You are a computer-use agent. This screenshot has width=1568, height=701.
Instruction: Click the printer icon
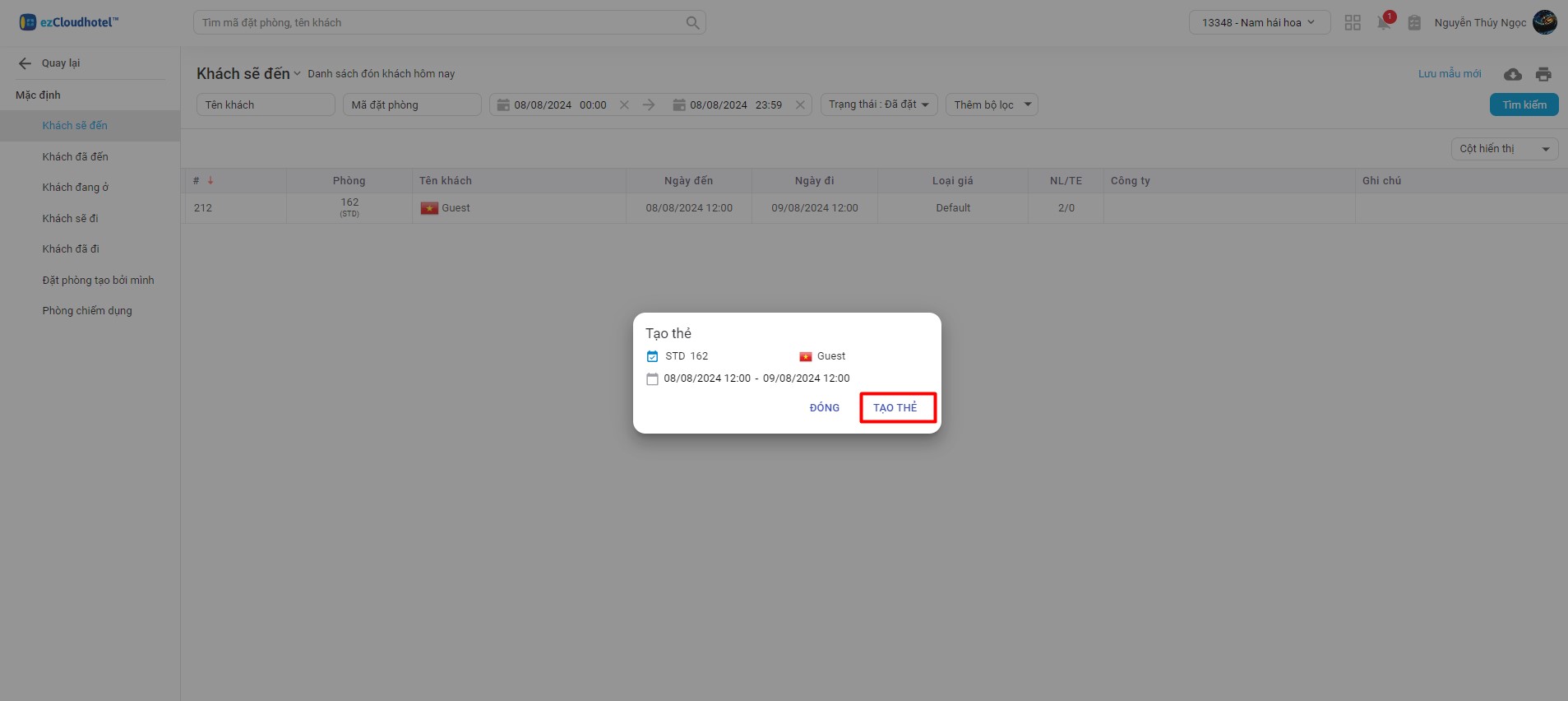tap(1543, 75)
